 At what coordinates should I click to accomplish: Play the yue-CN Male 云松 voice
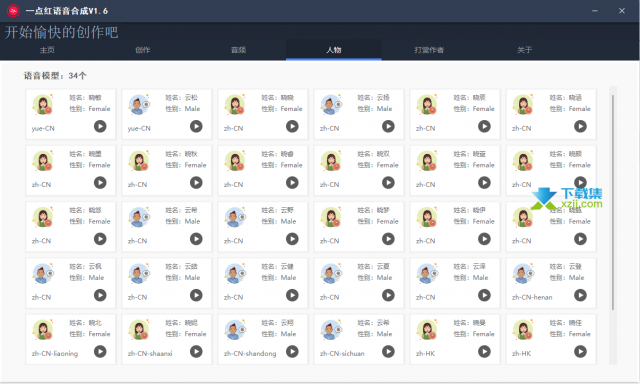196,127
